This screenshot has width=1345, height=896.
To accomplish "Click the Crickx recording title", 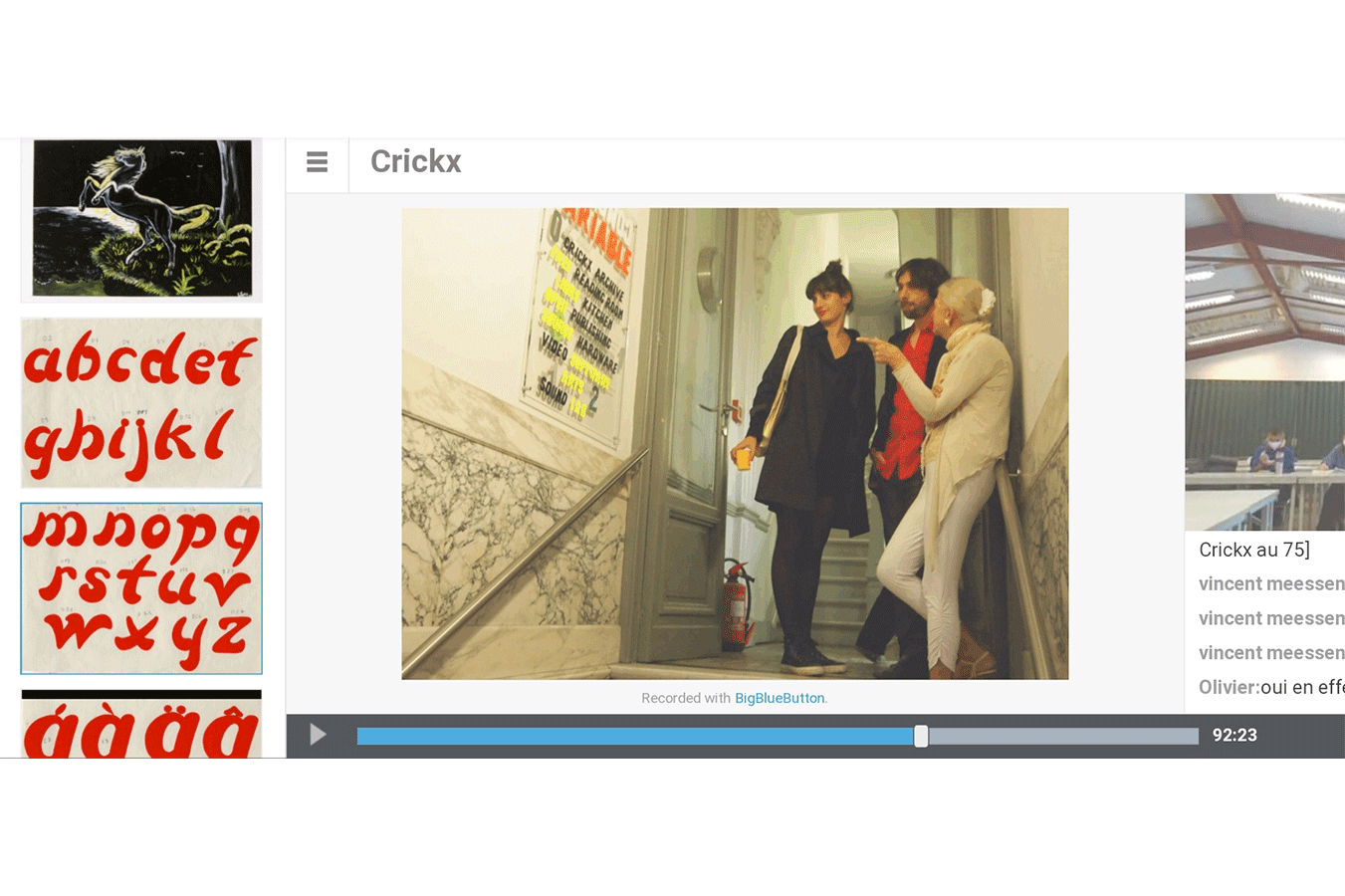I will (x=415, y=161).
